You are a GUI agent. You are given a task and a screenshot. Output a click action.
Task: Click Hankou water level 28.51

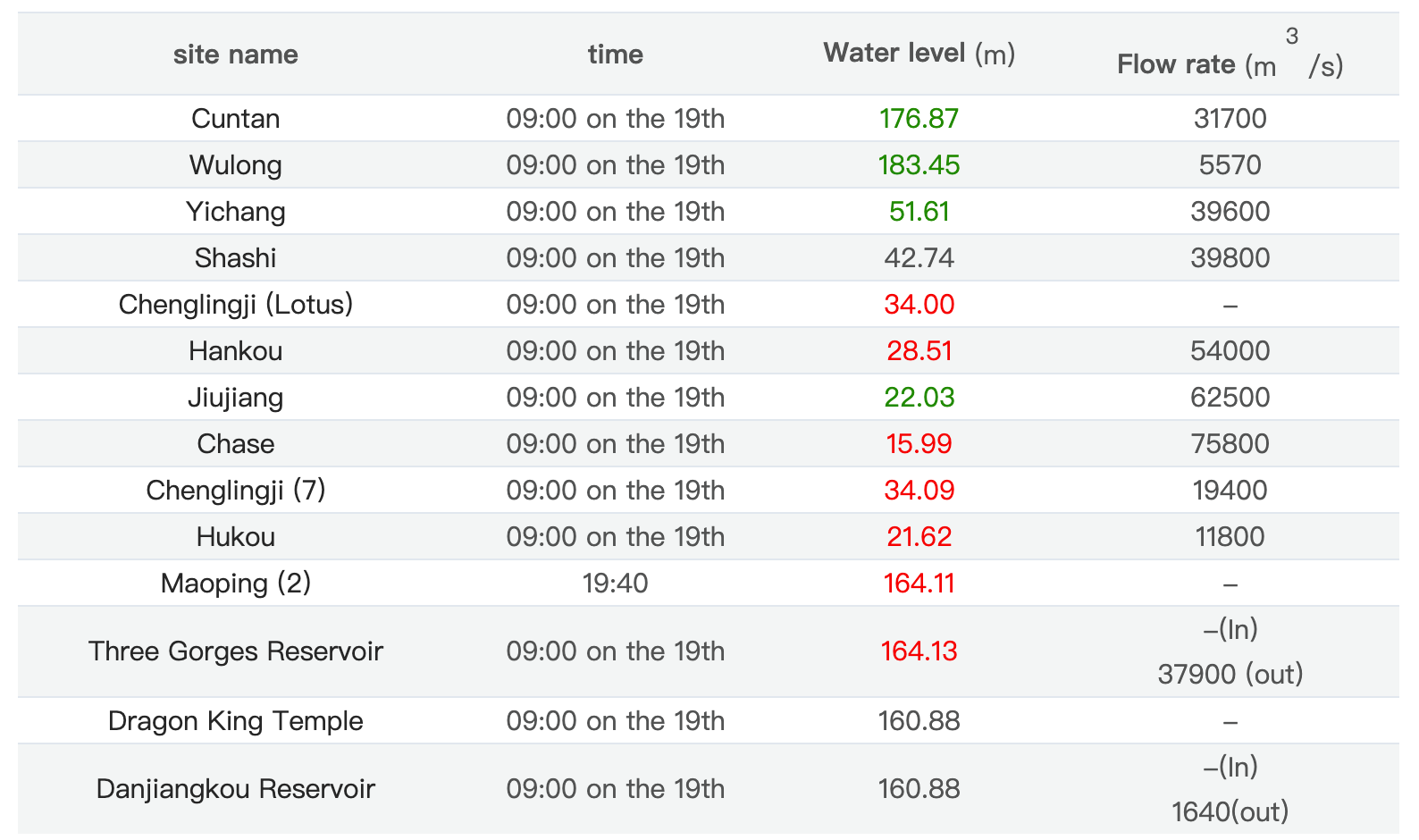coord(919,351)
